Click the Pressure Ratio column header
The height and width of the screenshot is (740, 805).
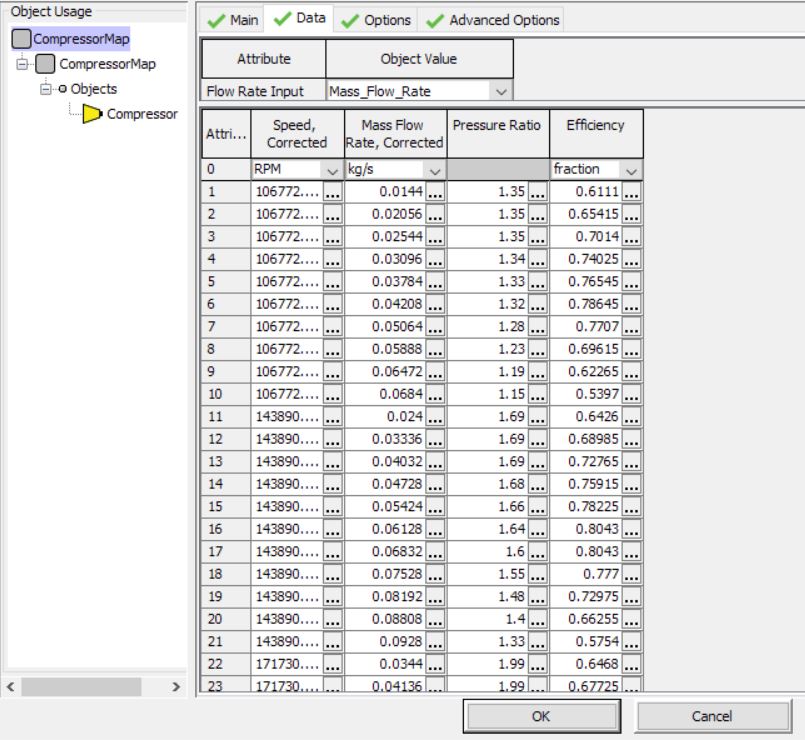coord(497,134)
